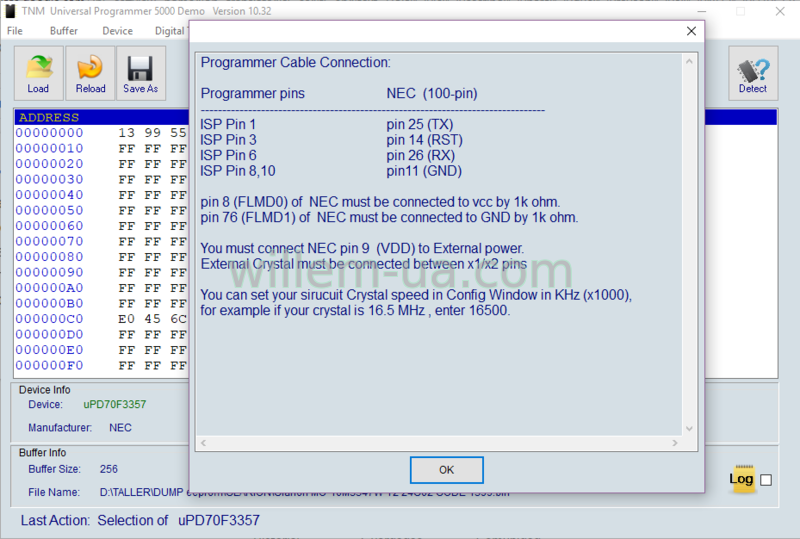
Task: Open the Digital menu
Action: coord(170,31)
